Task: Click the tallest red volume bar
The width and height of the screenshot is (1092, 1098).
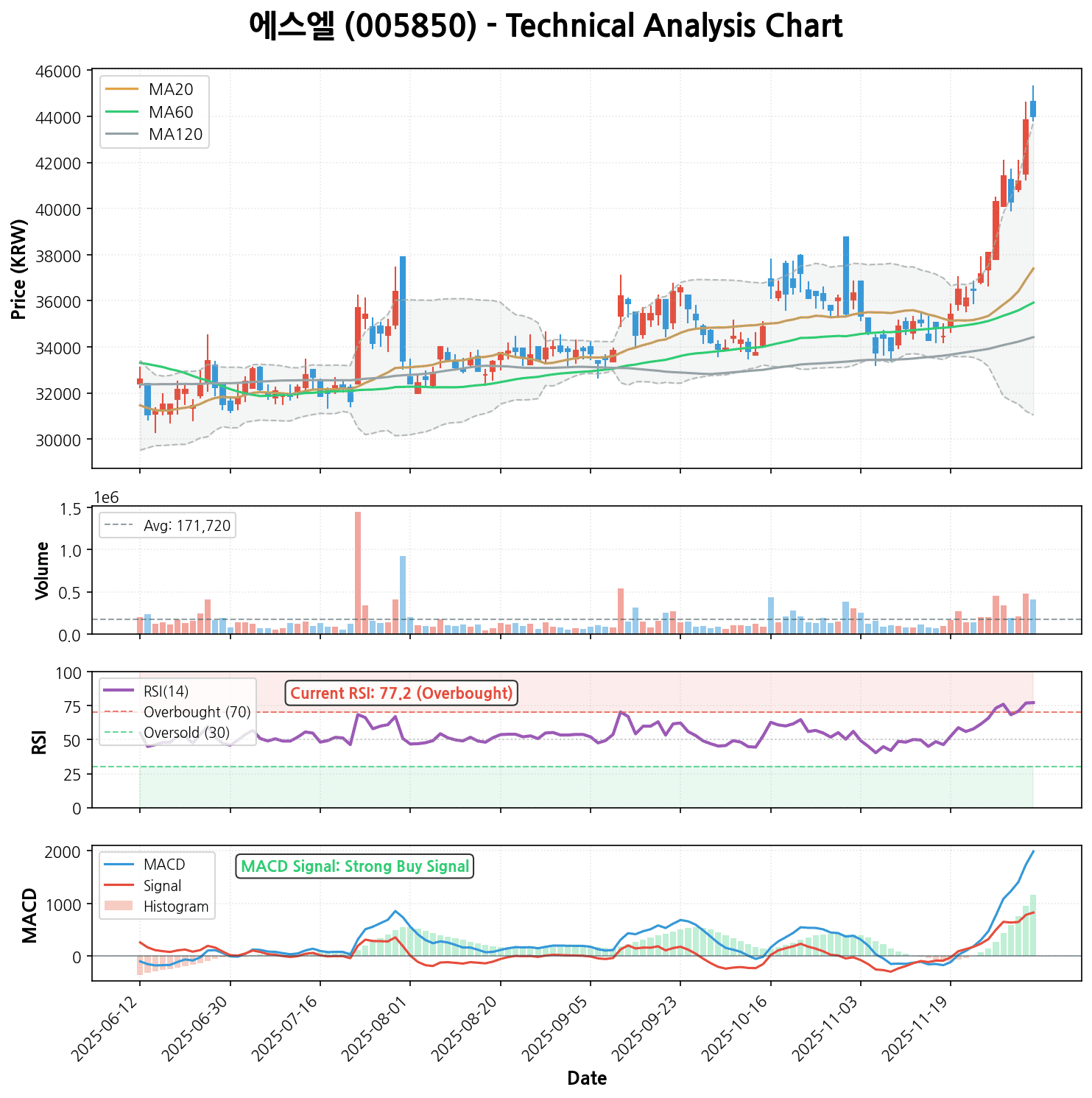Action: point(358,572)
